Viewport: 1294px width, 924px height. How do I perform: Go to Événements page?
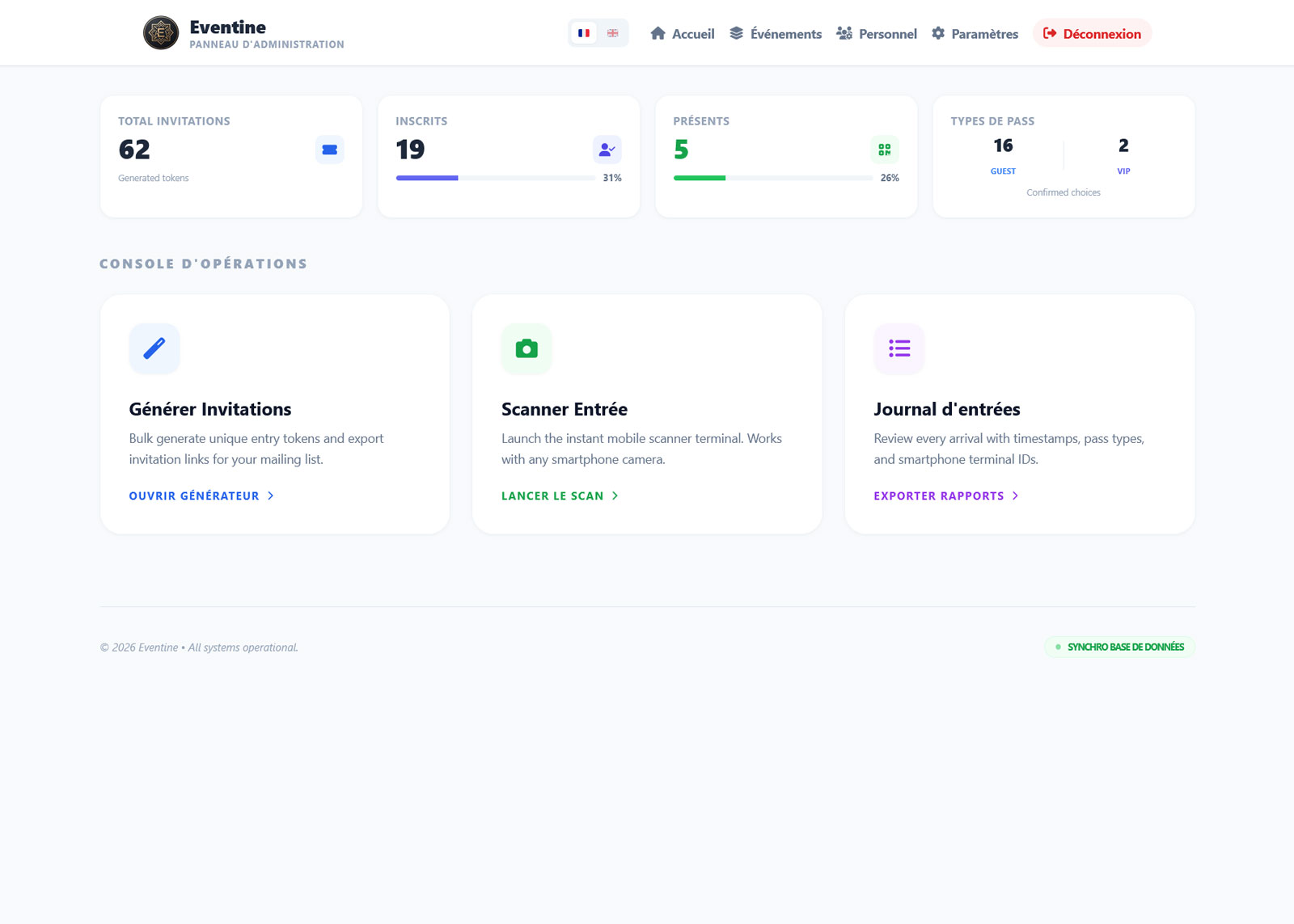point(776,33)
